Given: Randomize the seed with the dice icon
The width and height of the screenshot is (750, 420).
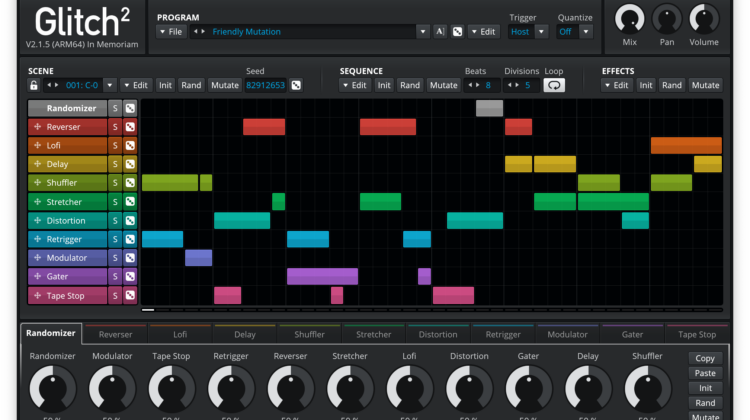Looking at the screenshot, I should tap(296, 85).
